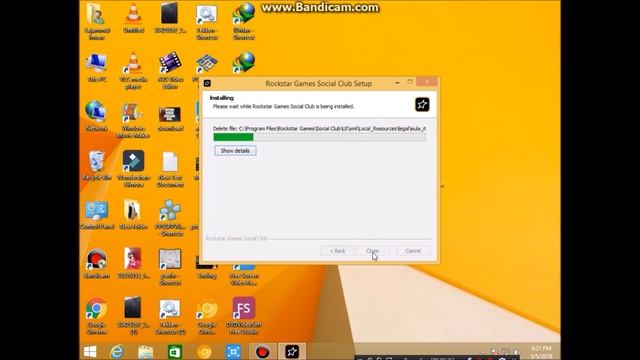Cancel the Social Club installation

coord(413,251)
